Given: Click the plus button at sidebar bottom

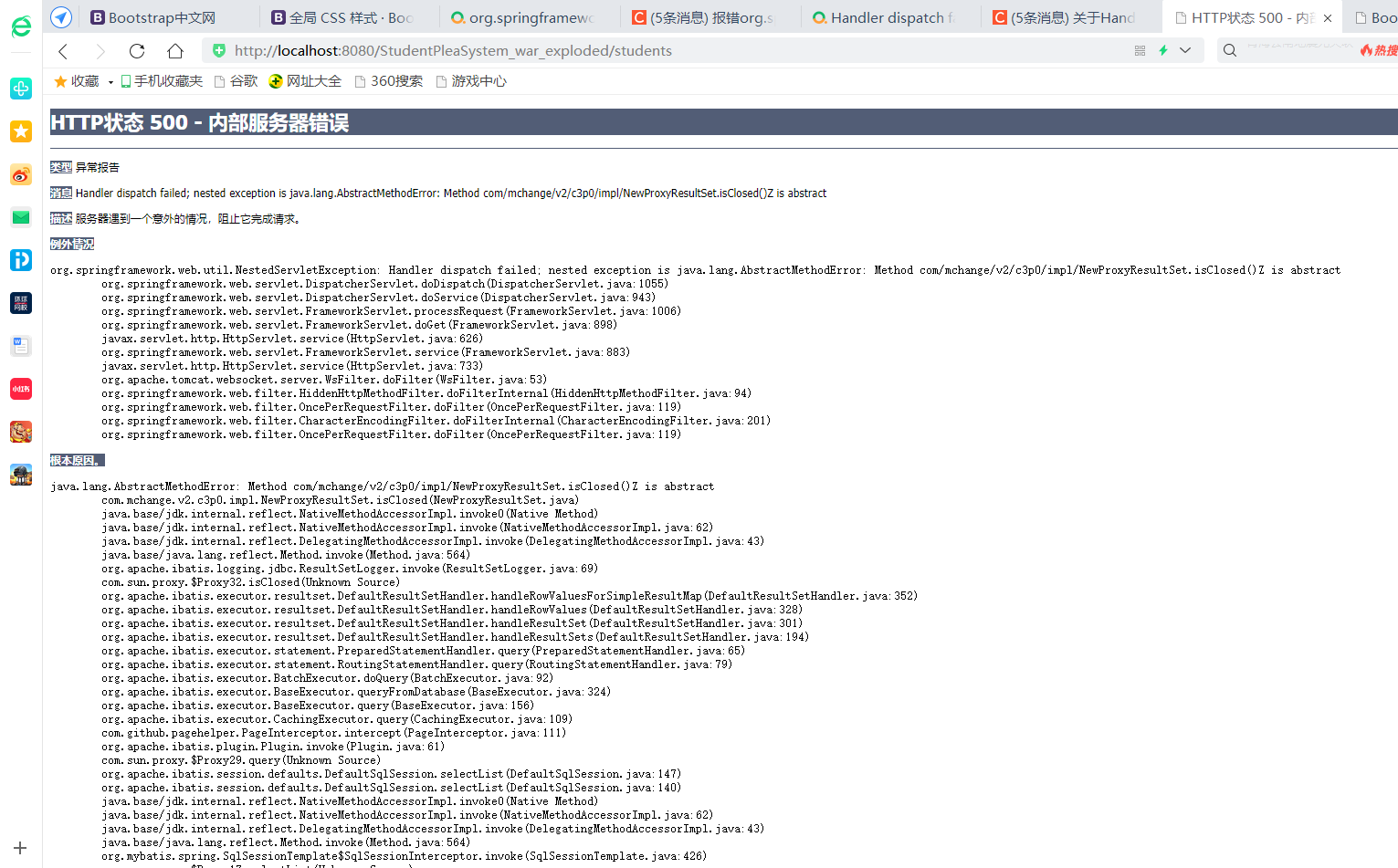Looking at the screenshot, I should (20, 848).
